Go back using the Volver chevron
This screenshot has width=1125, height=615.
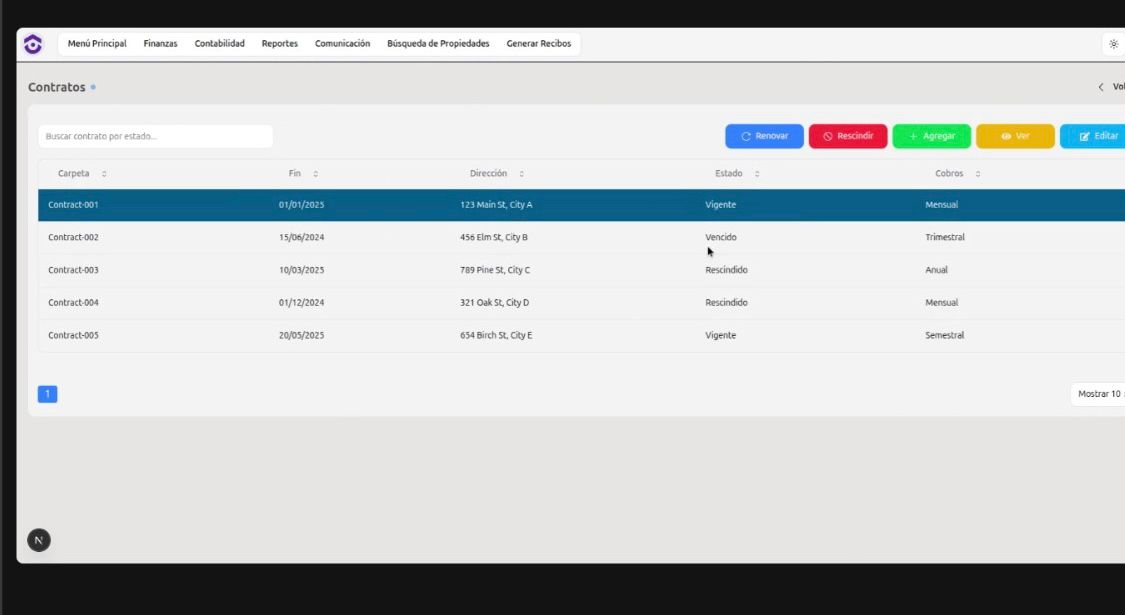[1102, 87]
